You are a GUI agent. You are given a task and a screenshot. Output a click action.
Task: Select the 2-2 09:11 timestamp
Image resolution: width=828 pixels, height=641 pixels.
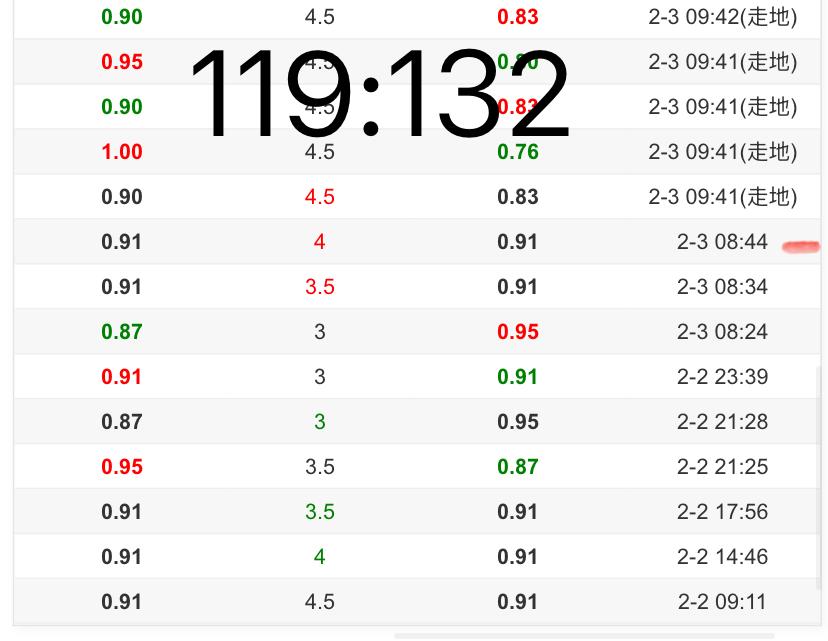click(x=722, y=601)
